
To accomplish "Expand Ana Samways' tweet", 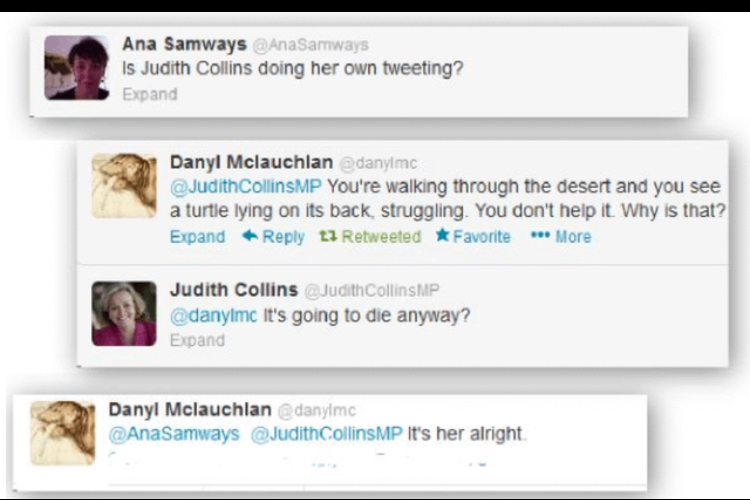I will [x=150, y=94].
